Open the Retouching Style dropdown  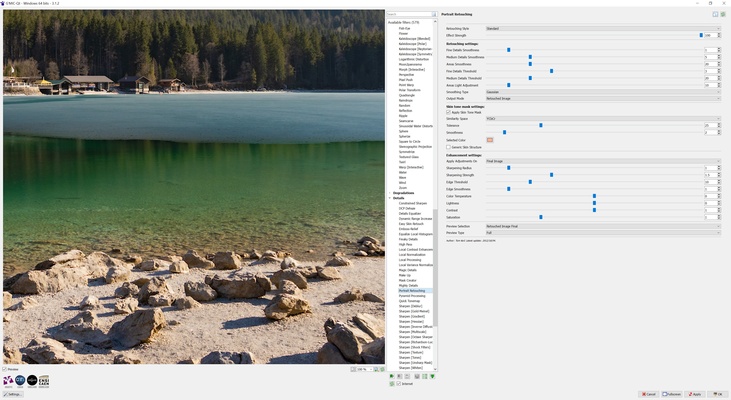603,28
